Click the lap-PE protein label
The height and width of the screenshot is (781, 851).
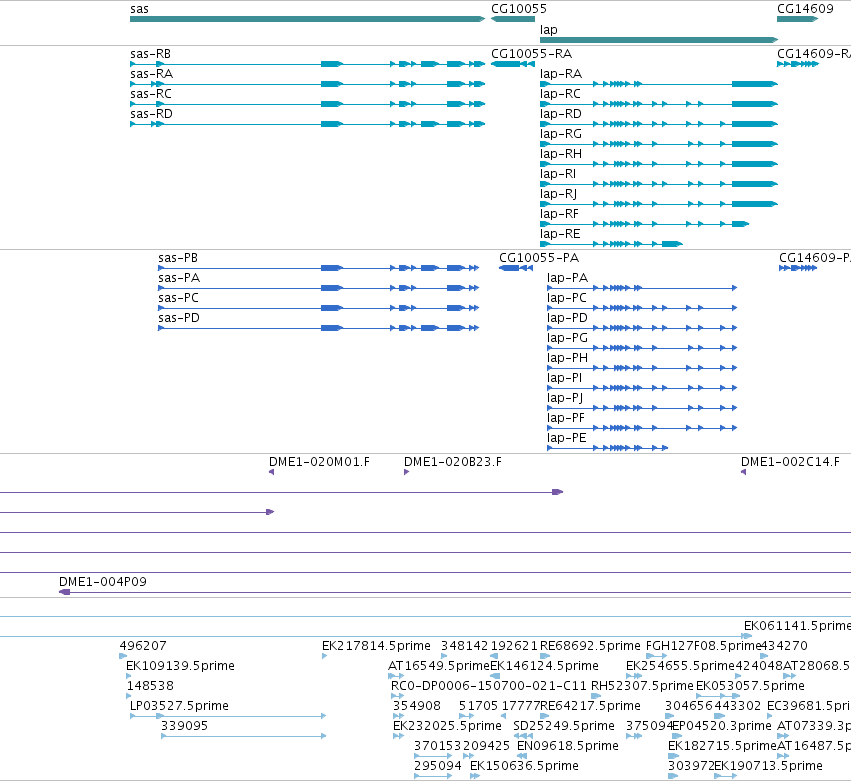click(x=567, y=439)
